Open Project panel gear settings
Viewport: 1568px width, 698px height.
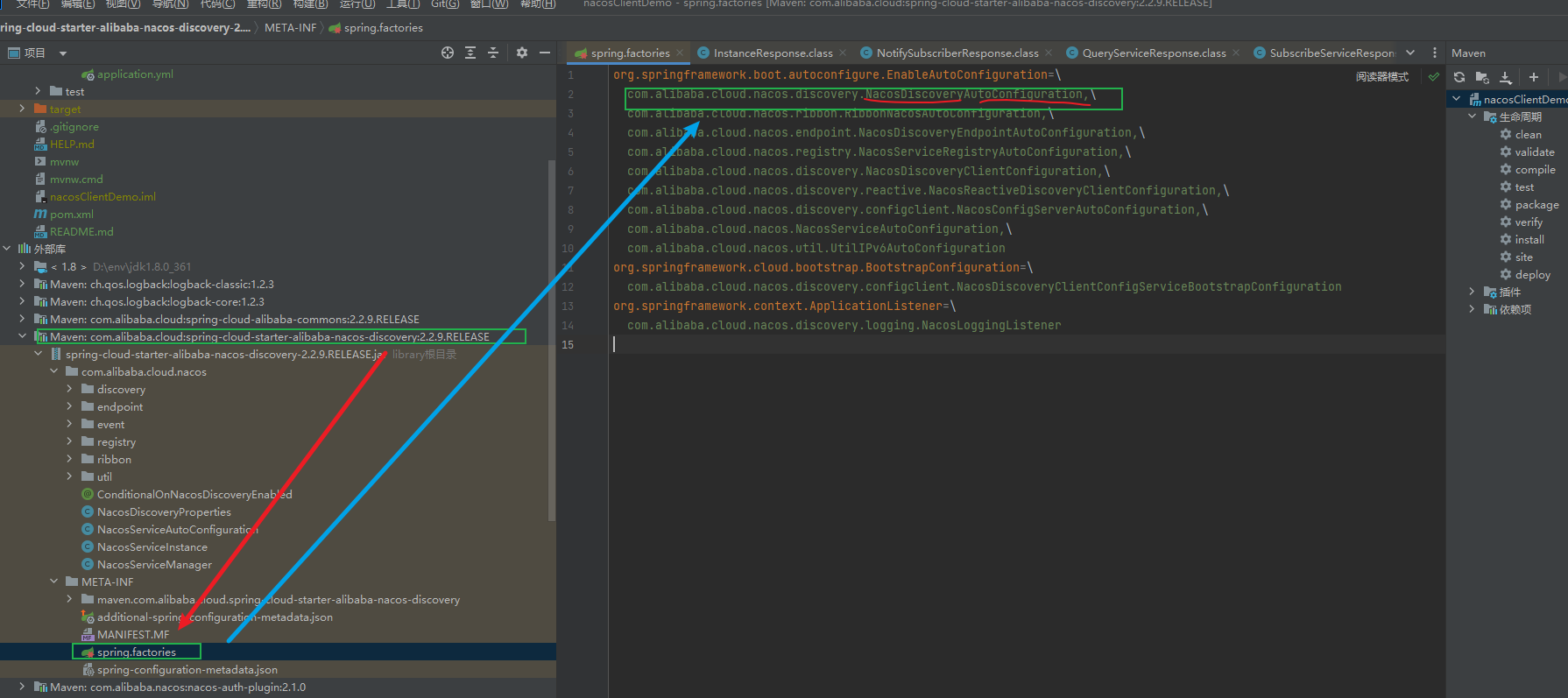click(522, 53)
